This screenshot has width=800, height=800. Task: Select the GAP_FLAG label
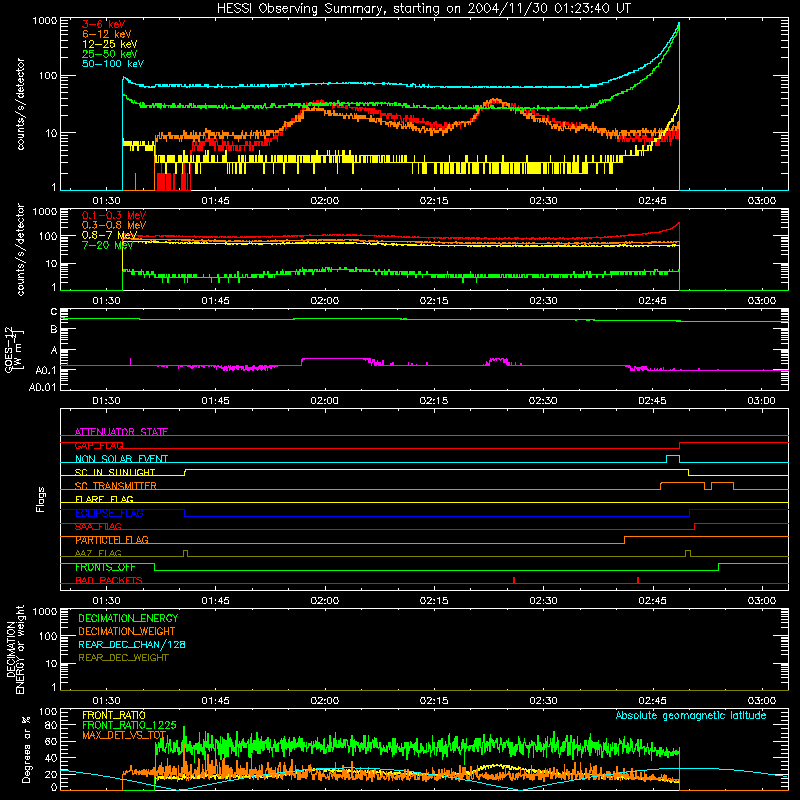[x=99, y=445]
